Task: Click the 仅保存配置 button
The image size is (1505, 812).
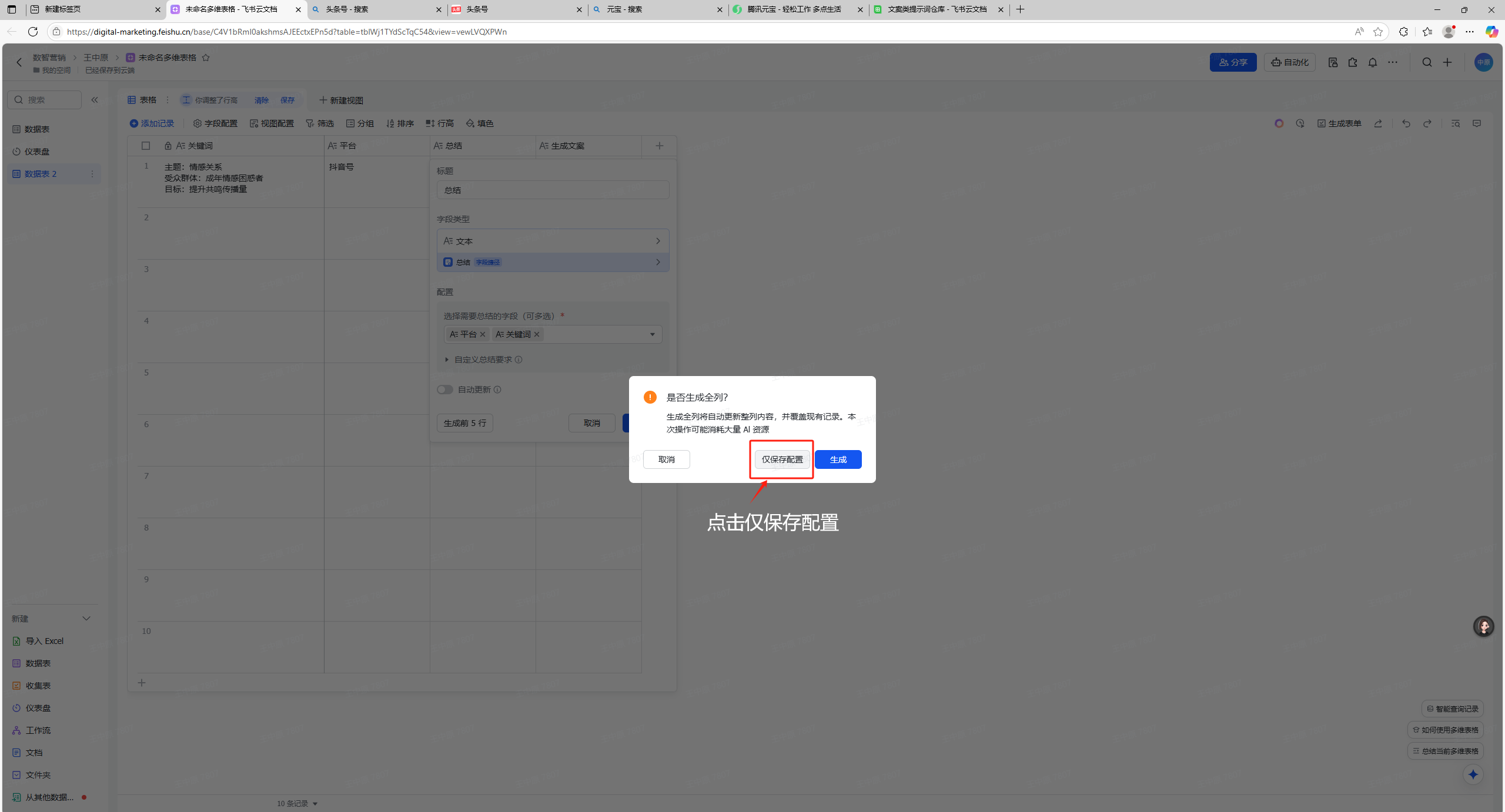Action: [x=782, y=459]
